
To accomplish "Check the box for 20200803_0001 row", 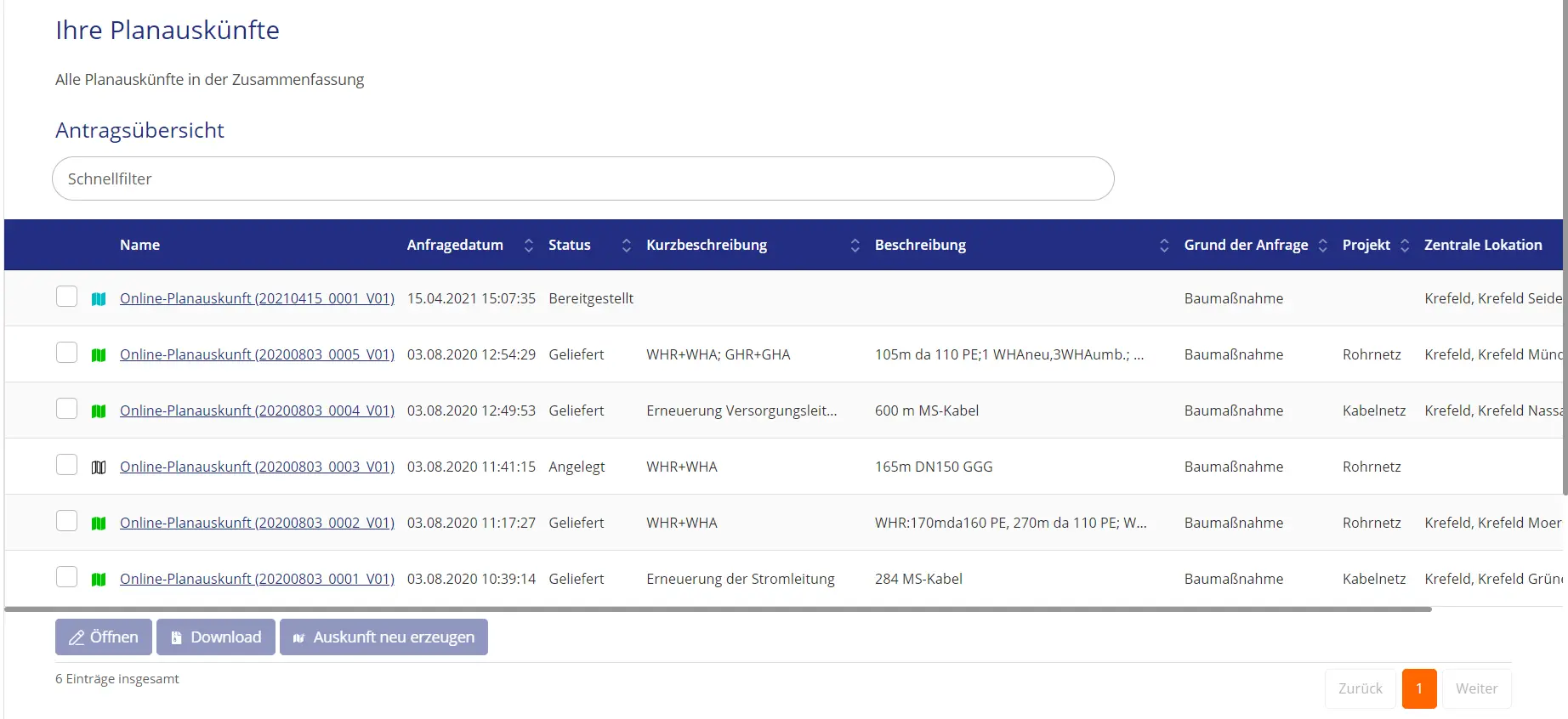I will tap(66, 577).
